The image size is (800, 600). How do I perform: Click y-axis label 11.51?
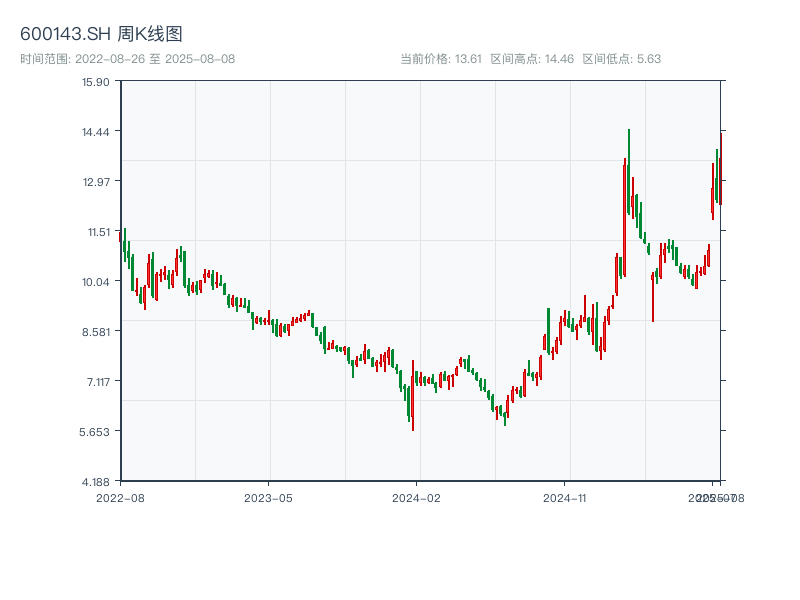[98, 232]
